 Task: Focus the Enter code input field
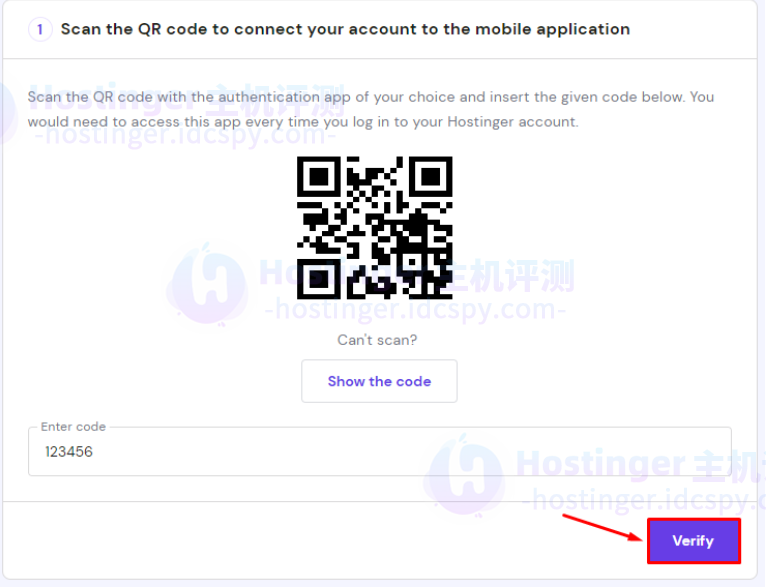pyautogui.click(x=380, y=451)
